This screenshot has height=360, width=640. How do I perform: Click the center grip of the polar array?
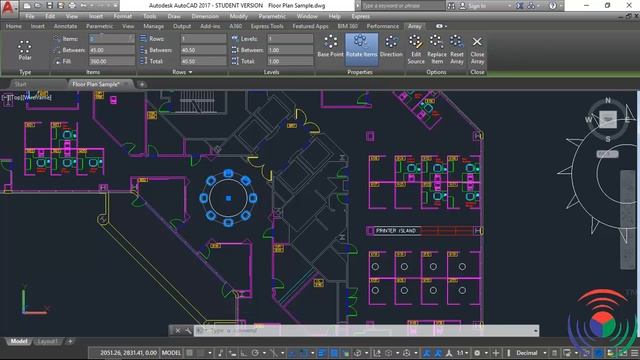228,198
